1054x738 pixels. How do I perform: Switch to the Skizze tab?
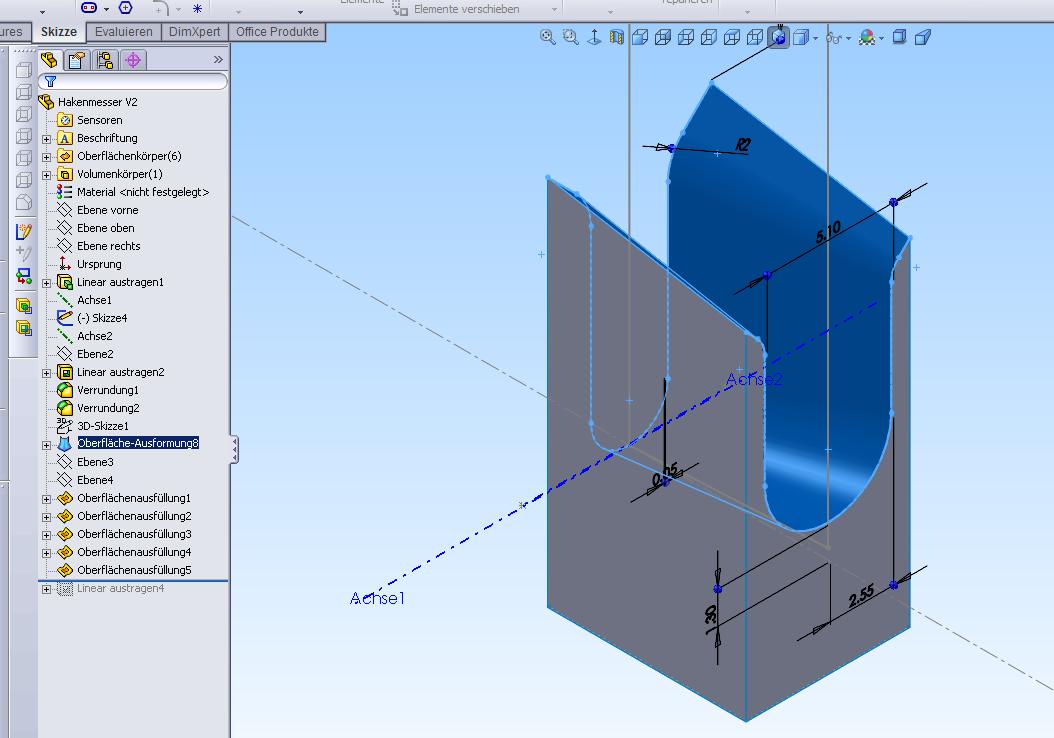click(x=59, y=32)
